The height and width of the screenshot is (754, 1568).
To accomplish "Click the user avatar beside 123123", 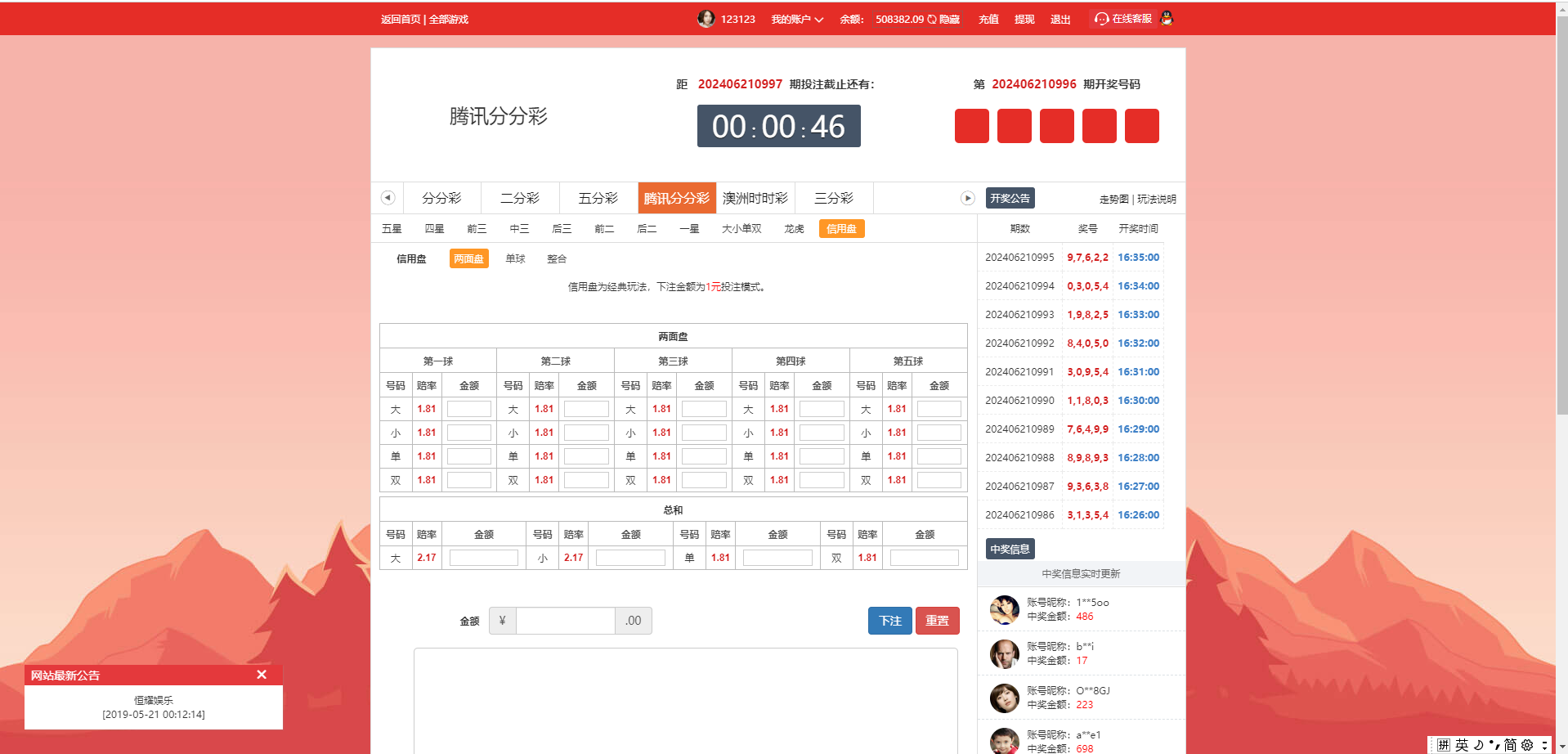I will coord(706,19).
